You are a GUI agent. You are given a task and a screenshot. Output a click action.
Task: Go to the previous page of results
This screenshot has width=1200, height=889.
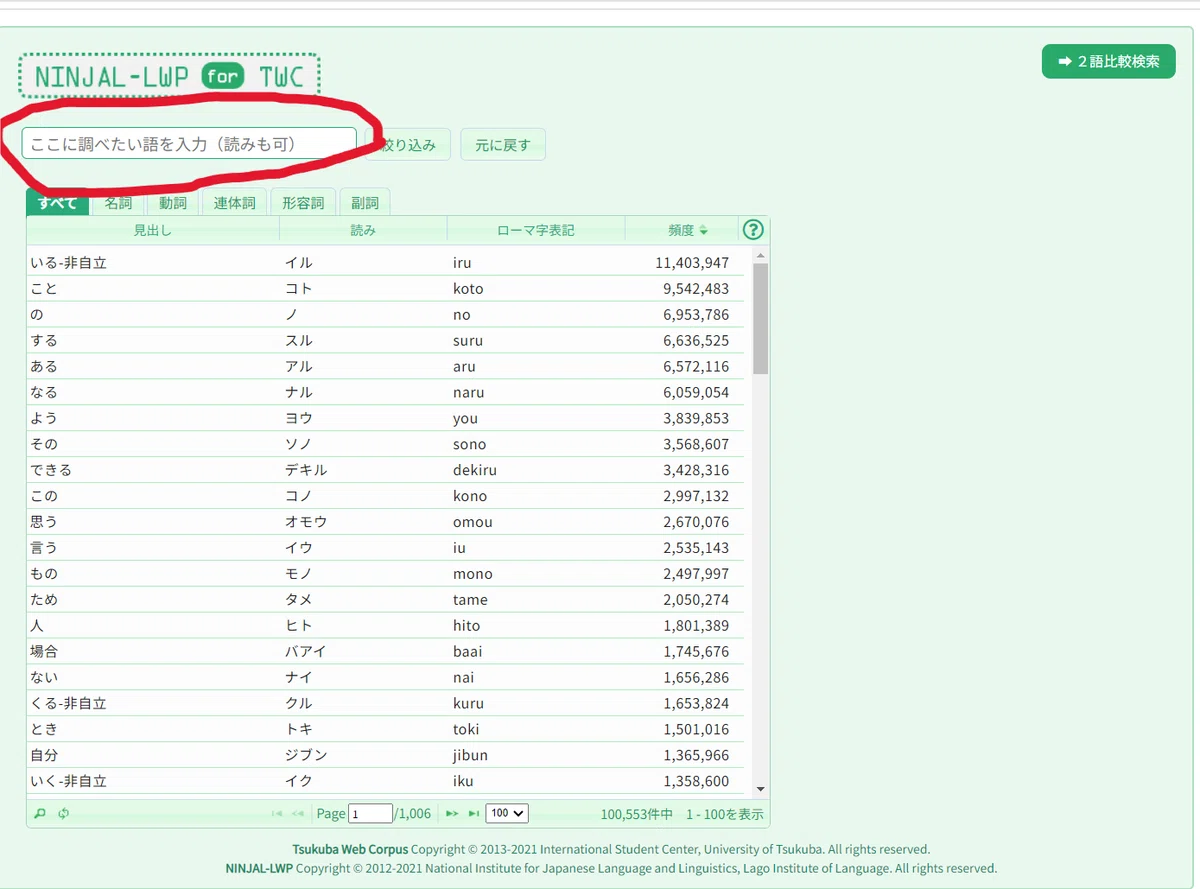coord(298,814)
